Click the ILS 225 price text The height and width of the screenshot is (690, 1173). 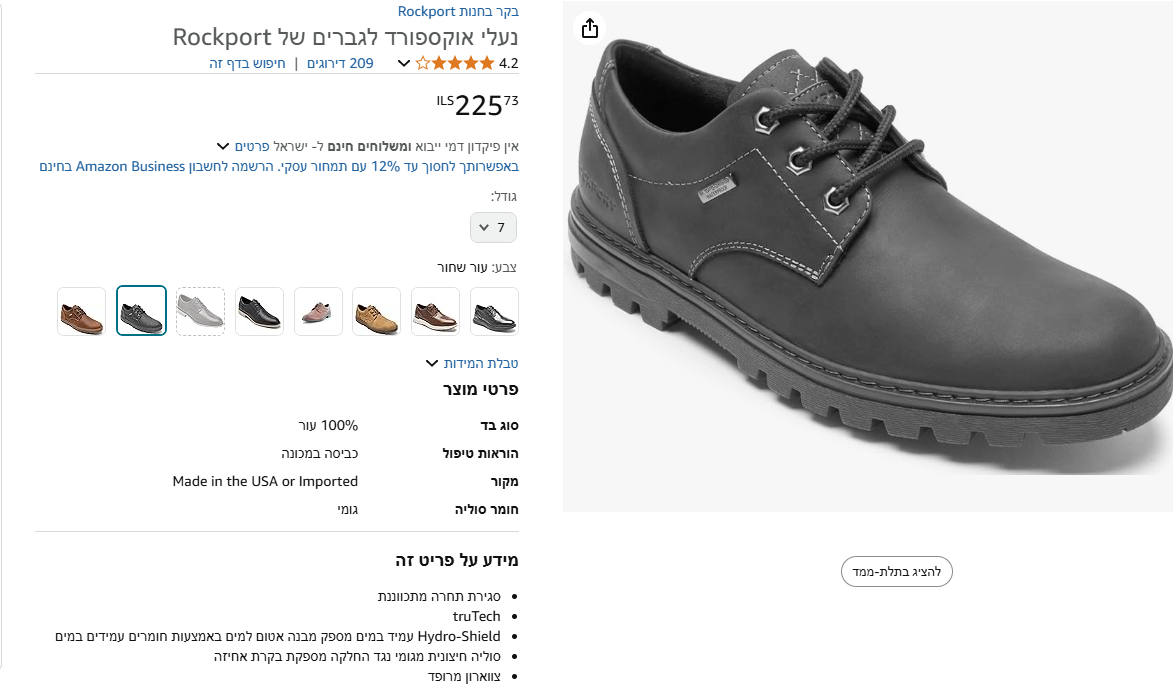pyautogui.click(x=478, y=103)
